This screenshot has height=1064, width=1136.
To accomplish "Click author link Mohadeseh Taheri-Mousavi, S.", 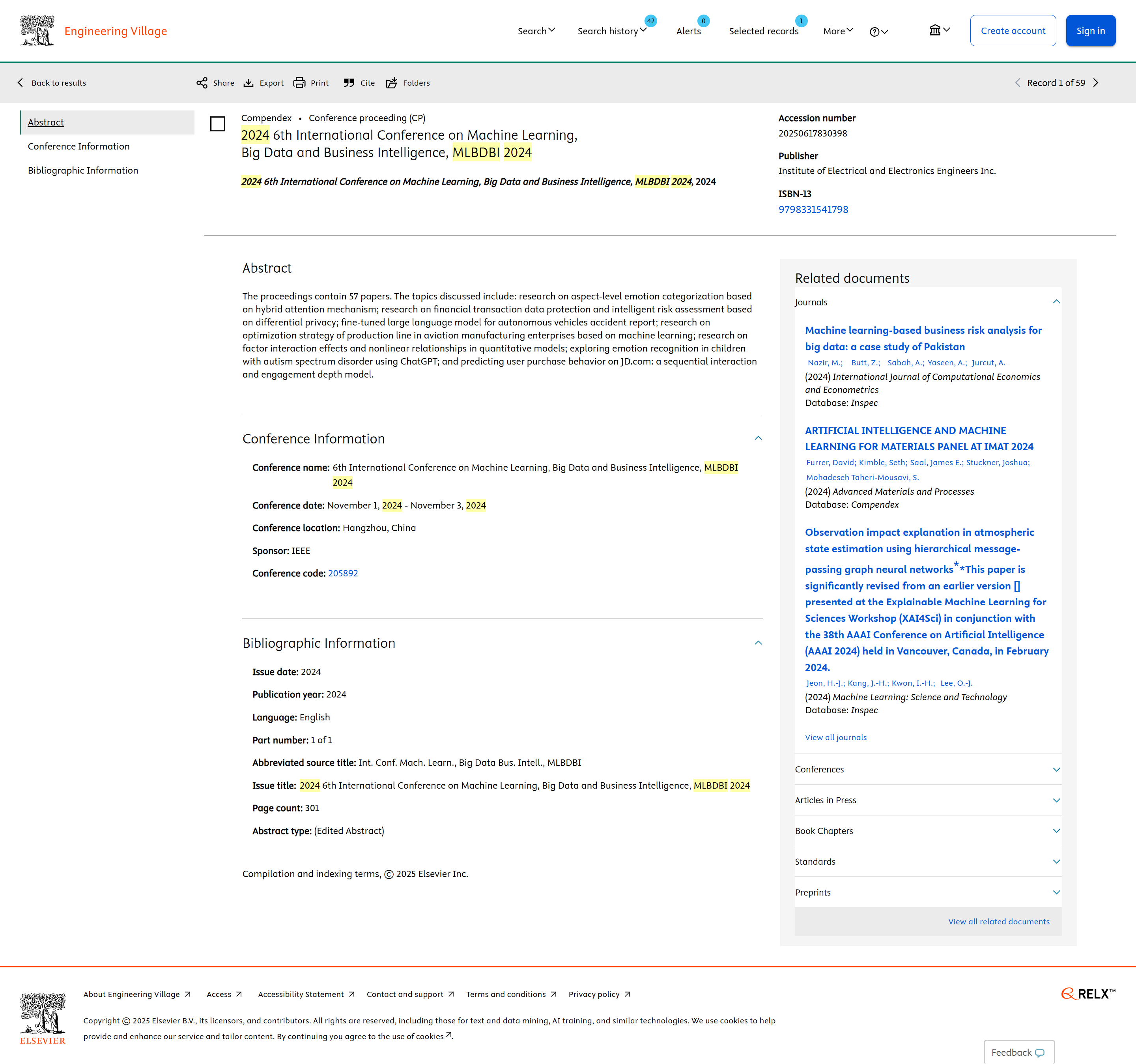I will [x=862, y=477].
